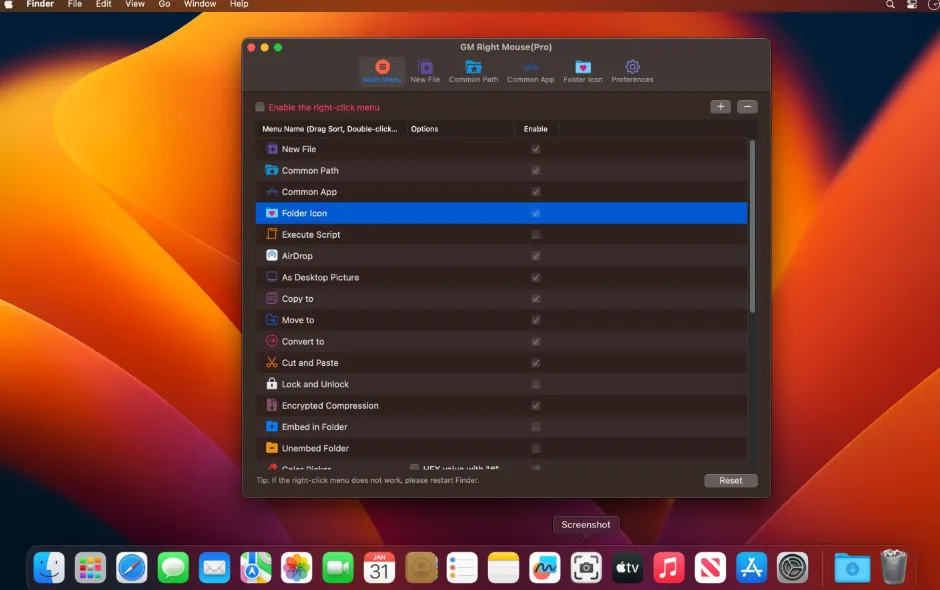Click the Encrypted Compression row icon
This screenshot has height=590, width=940.
point(272,405)
